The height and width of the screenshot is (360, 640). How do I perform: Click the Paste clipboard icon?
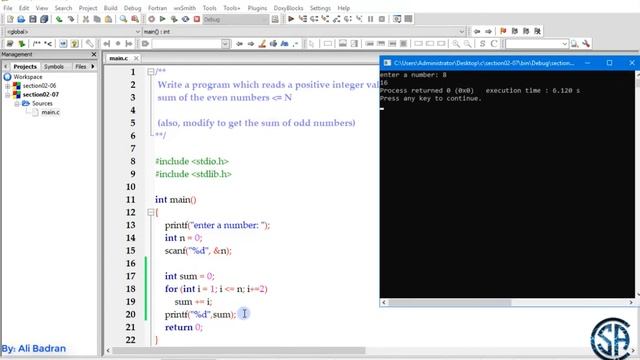(108, 19)
